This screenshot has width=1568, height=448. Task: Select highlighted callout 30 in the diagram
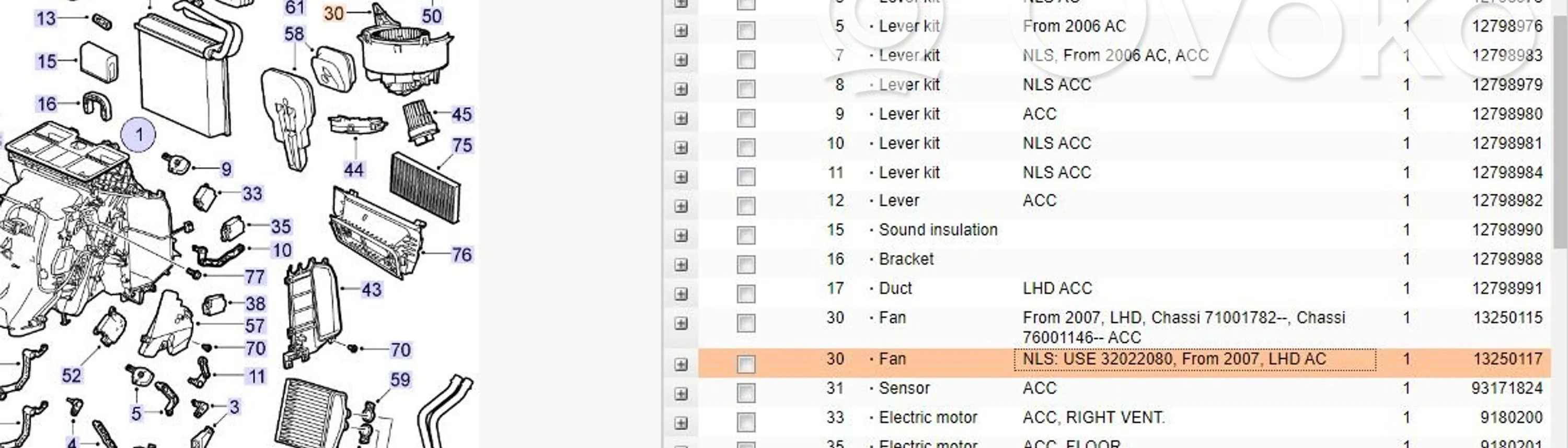(333, 13)
